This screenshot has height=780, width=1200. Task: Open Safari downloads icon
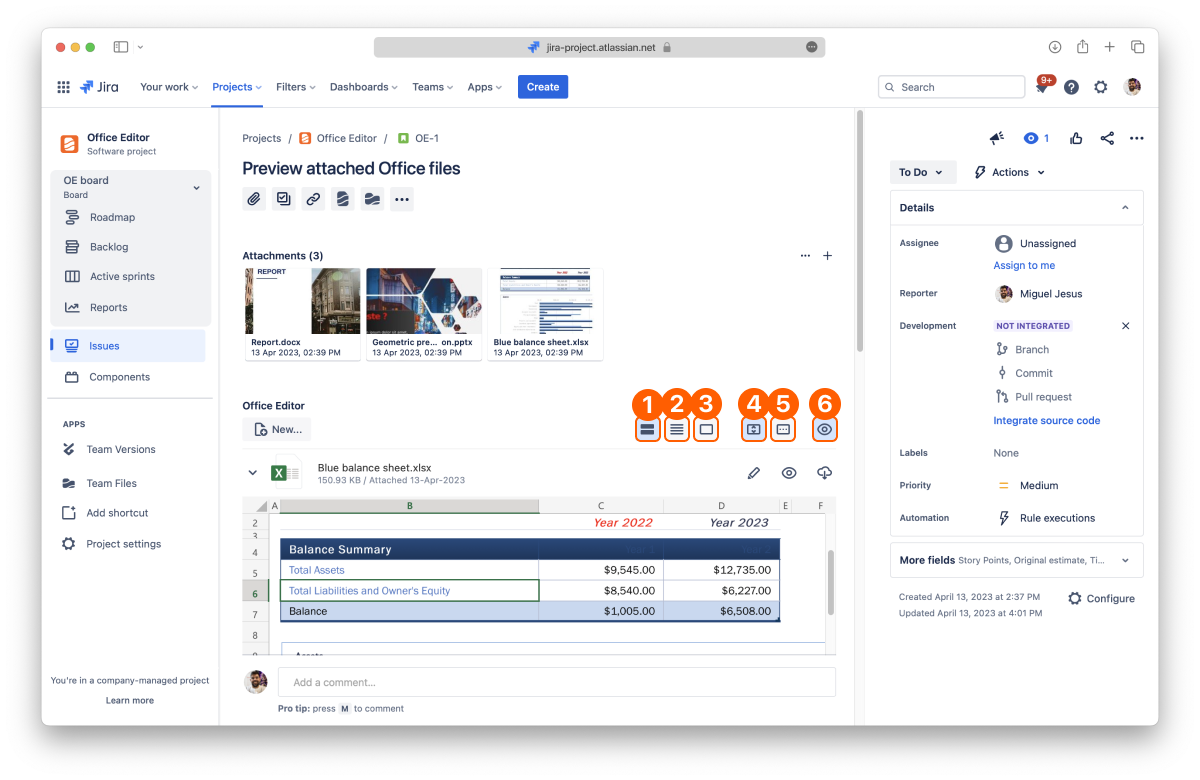pyautogui.click(x=1055, y=47)
